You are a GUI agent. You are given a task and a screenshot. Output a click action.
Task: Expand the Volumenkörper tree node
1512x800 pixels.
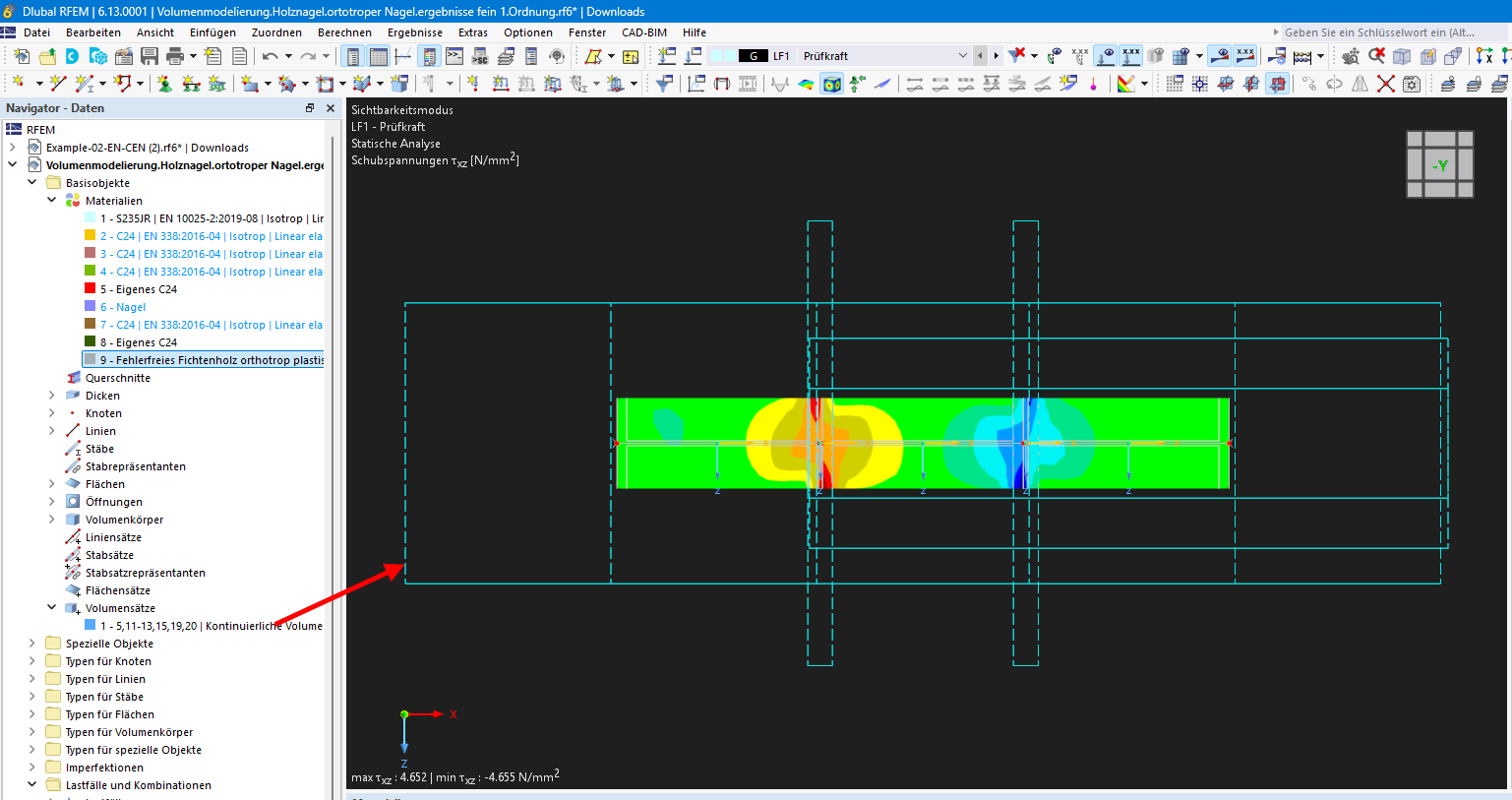[52, 520]
